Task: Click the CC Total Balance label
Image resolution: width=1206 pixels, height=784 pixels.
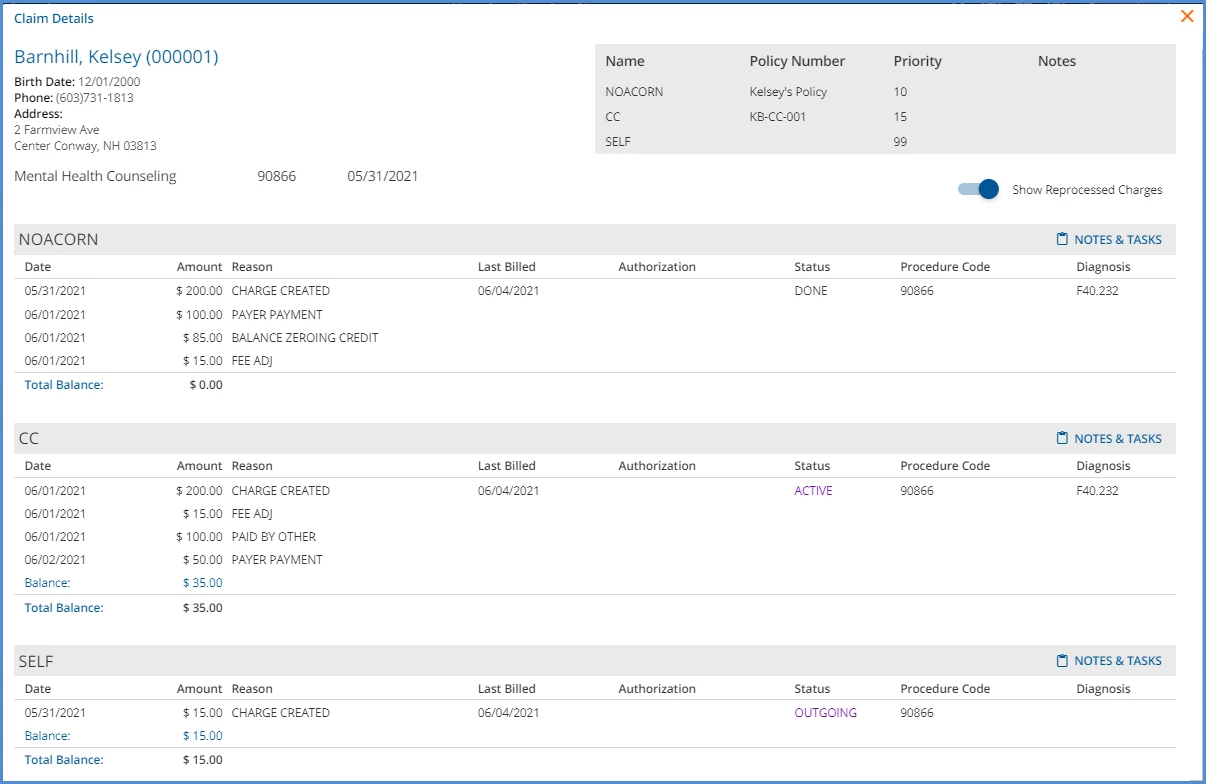Action: pos(64,608)
